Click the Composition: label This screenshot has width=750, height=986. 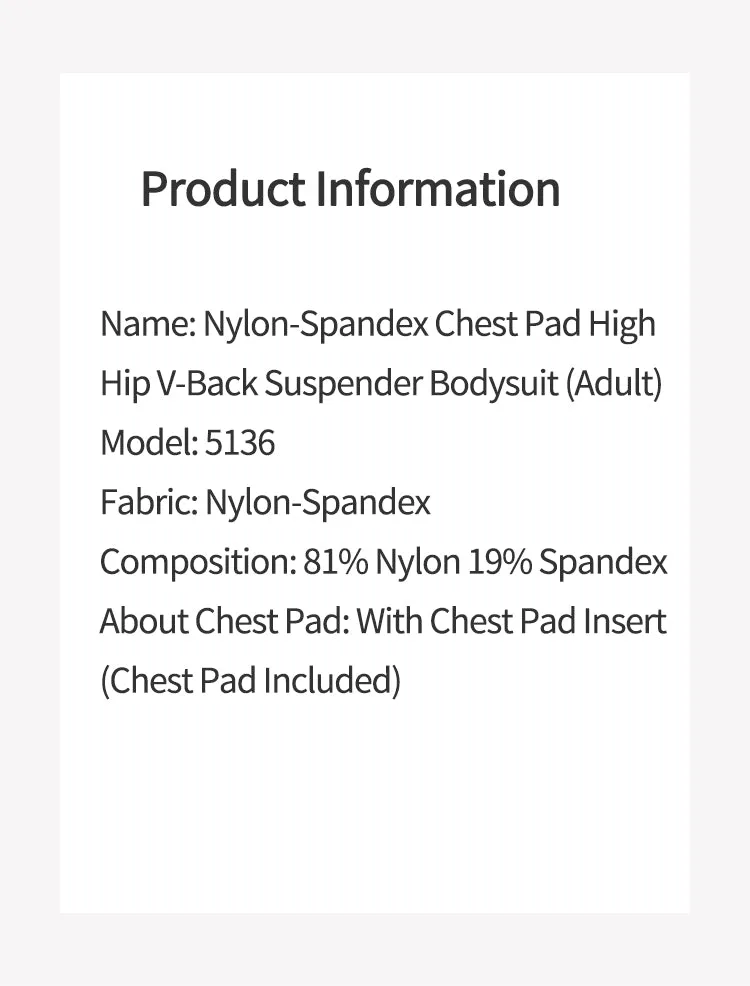[x=198, y=562]
